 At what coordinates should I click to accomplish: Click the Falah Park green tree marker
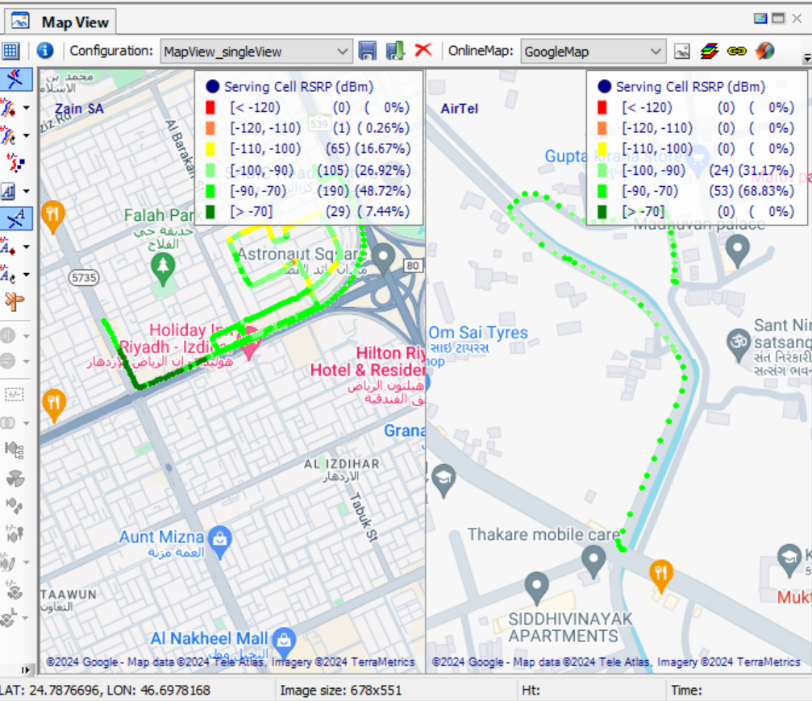coord(163,268)
